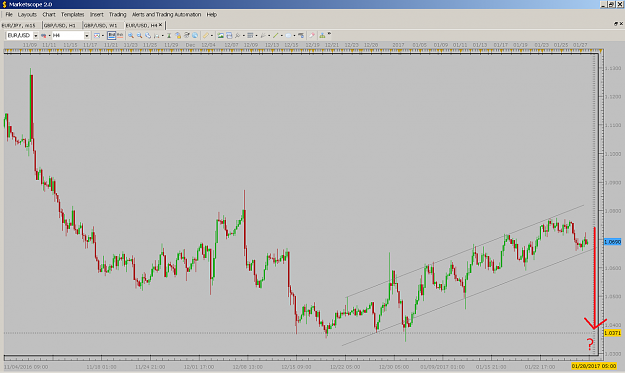Open the Insert menu
The width and height of the screenshot is (625, 373).
coord(96,14)
